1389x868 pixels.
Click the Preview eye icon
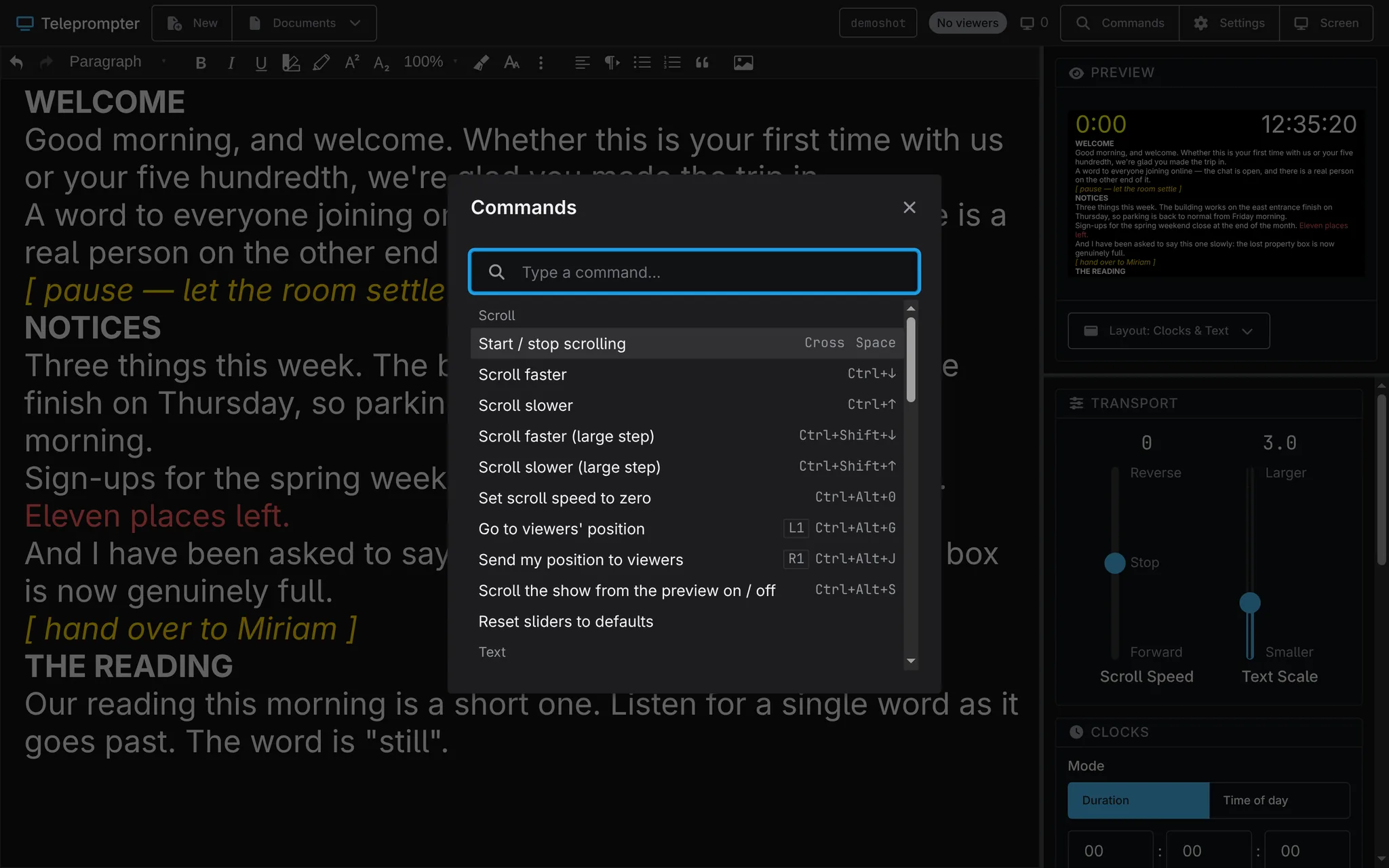tap(1076, 73)
